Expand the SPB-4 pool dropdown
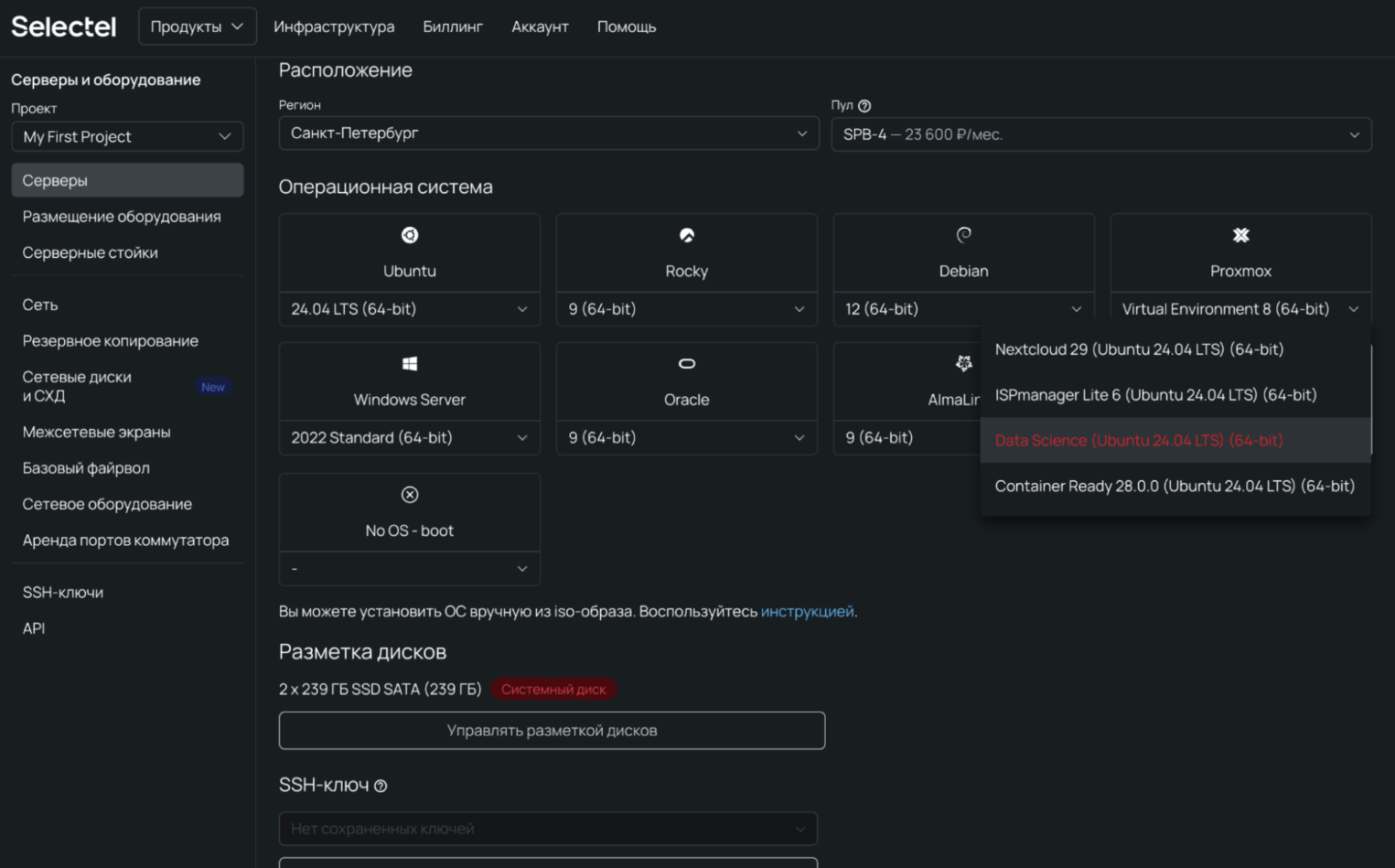The height and width of the screenshot is (868, 1395). click(x=1100, y=134)
